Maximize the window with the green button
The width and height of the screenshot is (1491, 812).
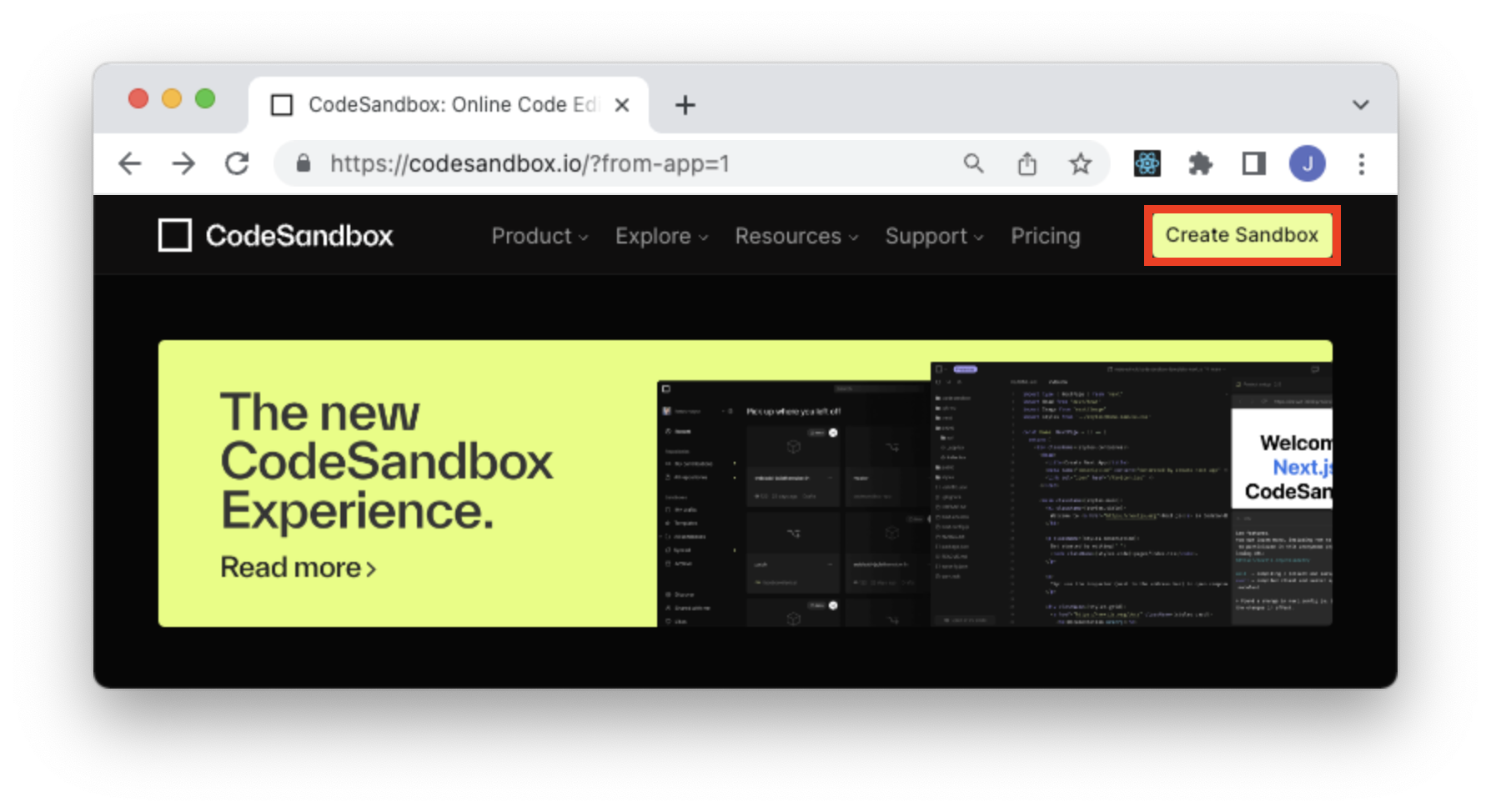click(x=205, y=99)
